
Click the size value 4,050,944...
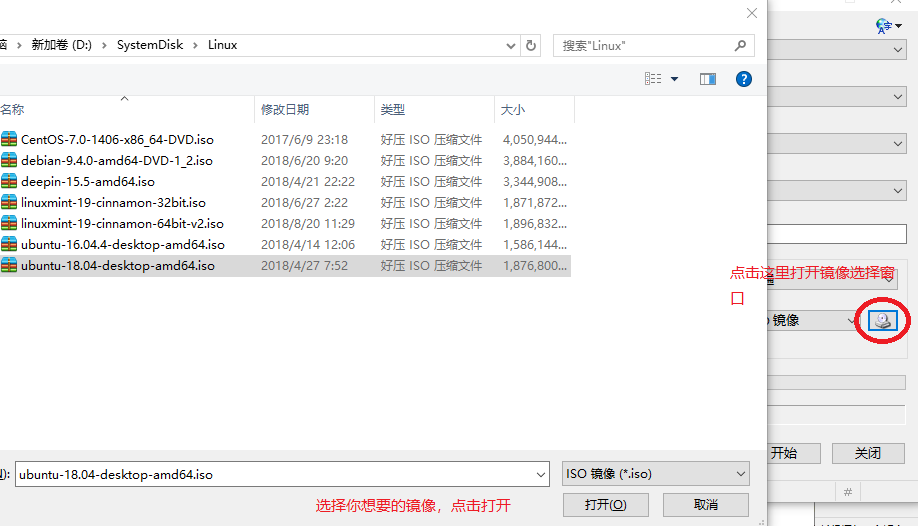click(x=535, y=140)
